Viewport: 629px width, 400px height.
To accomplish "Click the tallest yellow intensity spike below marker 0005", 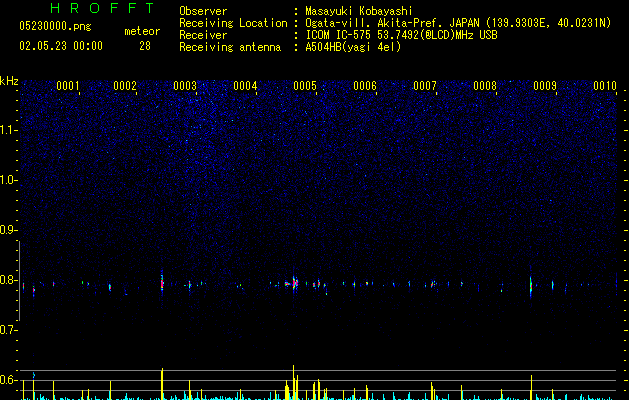I will pos(294,382).
